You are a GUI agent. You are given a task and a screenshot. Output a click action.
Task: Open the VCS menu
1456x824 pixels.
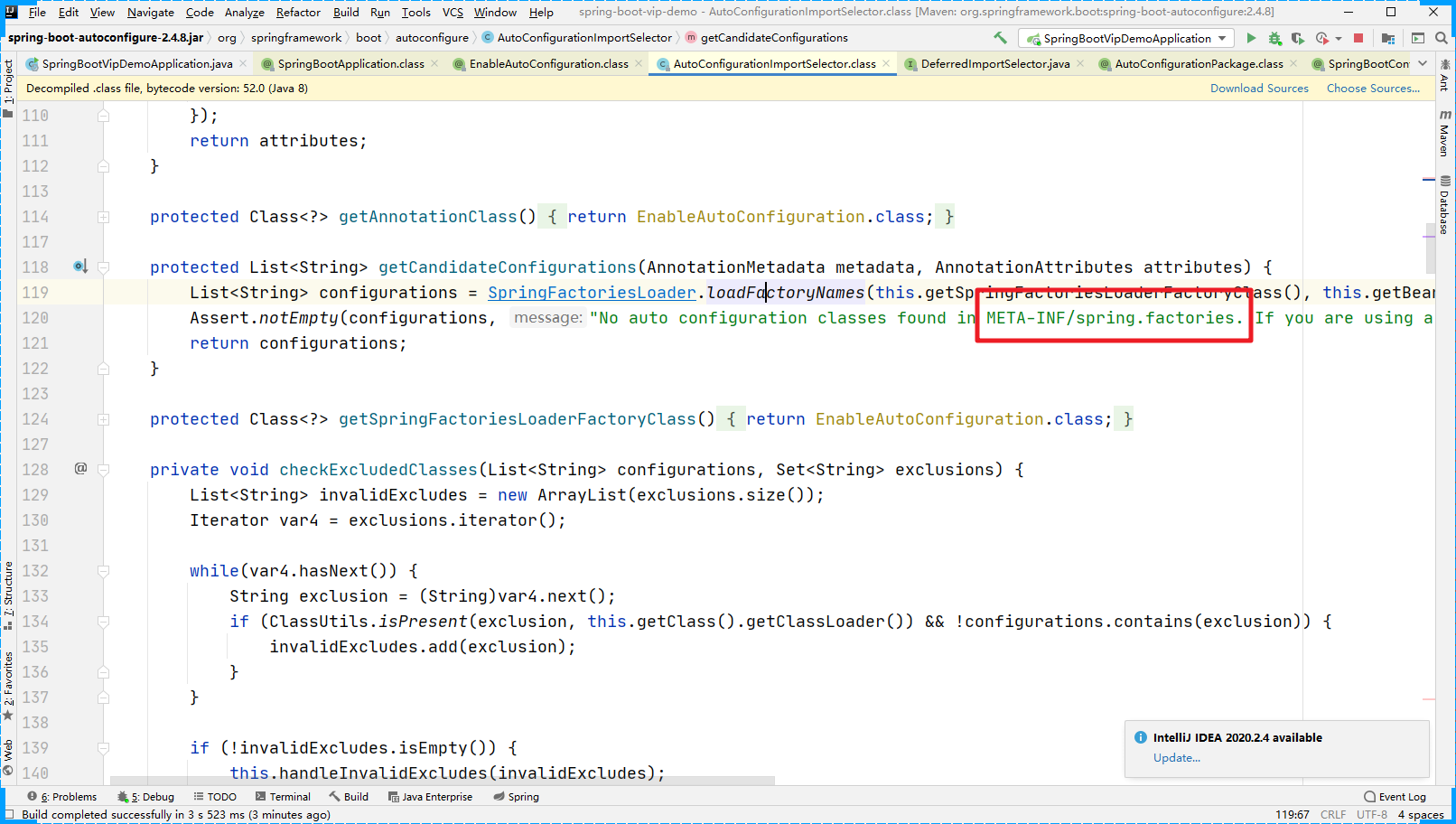(453, 12)
